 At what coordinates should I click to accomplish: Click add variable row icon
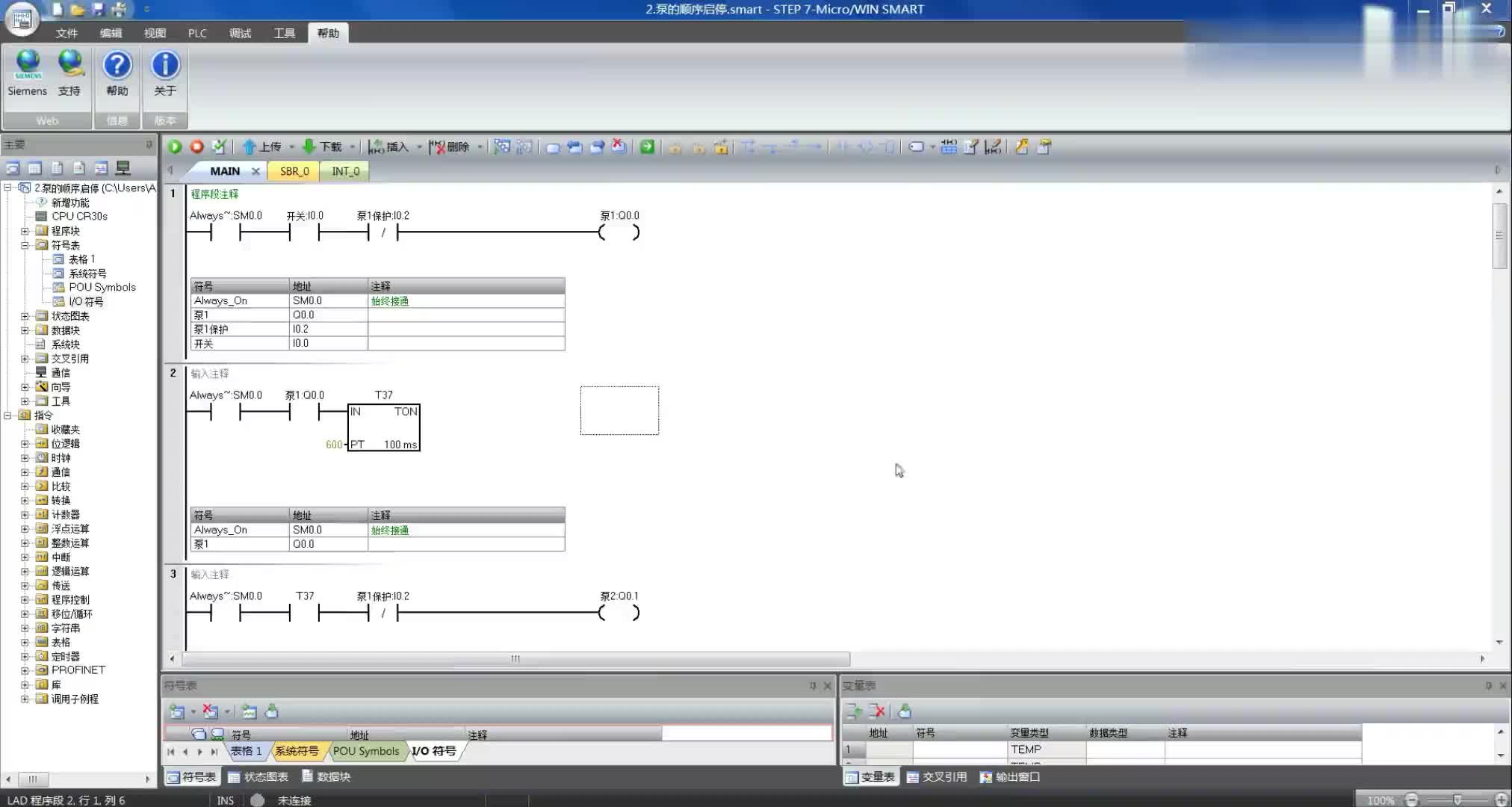click(x=854, y=711)
